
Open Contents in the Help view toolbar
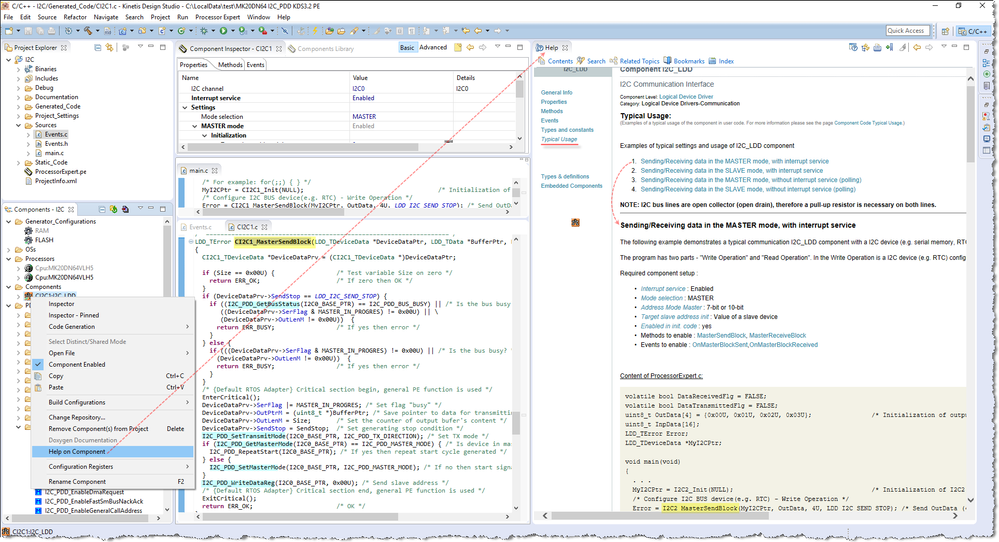[x=560, y=61]
